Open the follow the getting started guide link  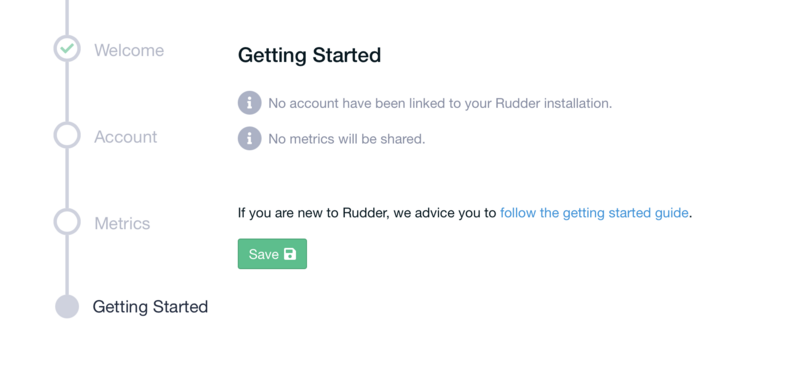(x=594, y=213)
